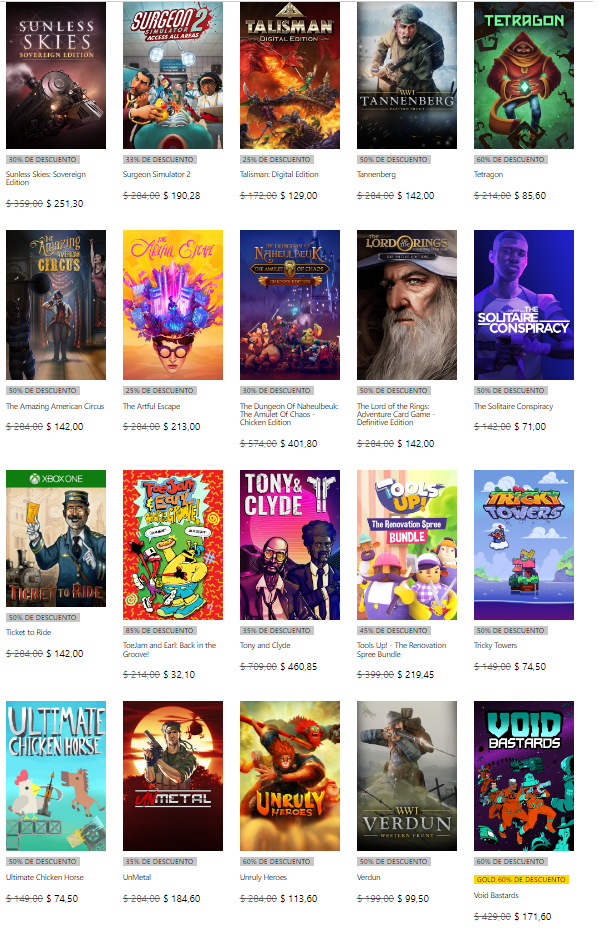Click the Lord of the Rings card game title
Viewport: 598px width, 933px height.
[396, 414]
